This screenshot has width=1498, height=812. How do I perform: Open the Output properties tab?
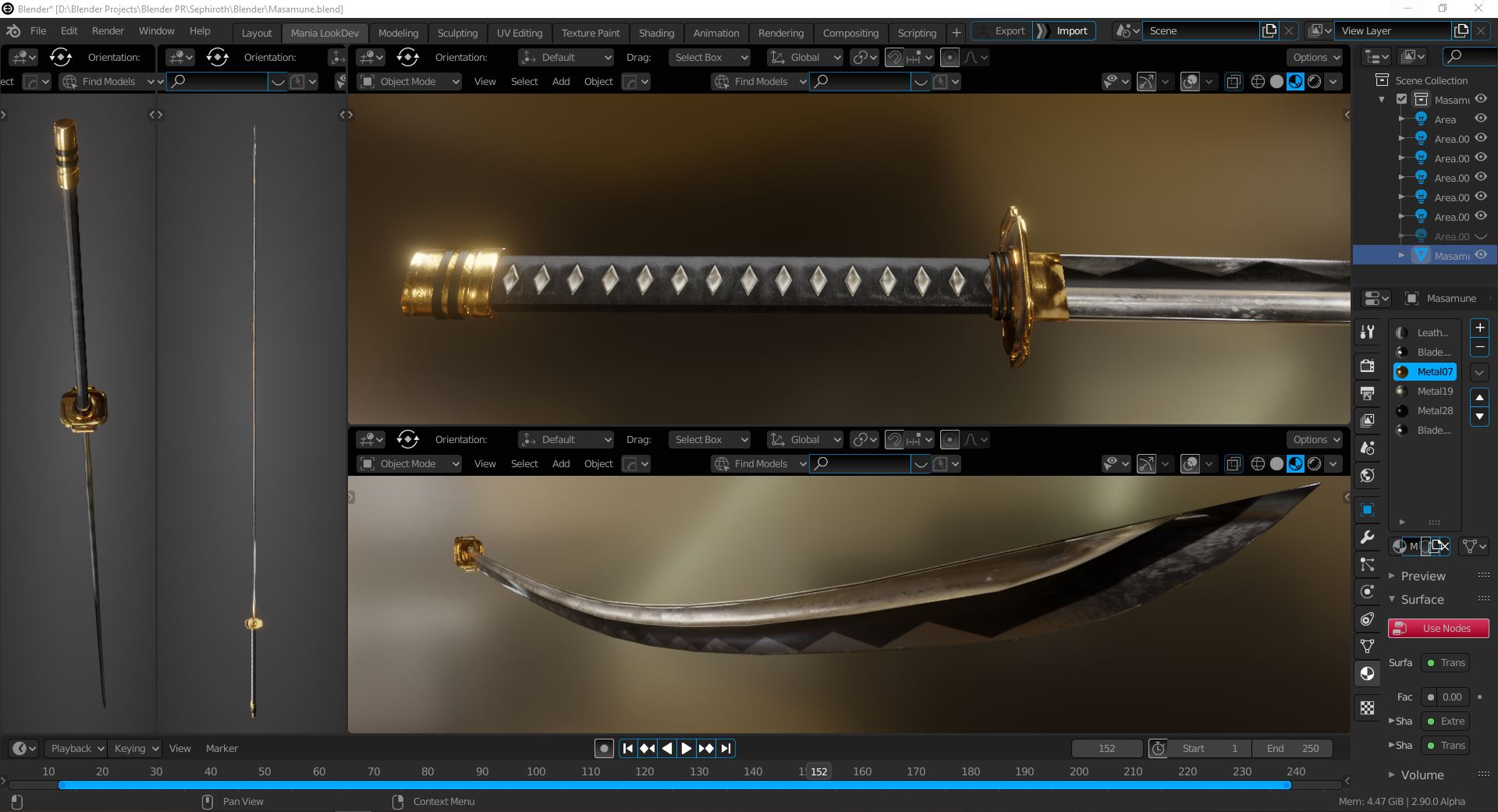tap(1367, 393)
